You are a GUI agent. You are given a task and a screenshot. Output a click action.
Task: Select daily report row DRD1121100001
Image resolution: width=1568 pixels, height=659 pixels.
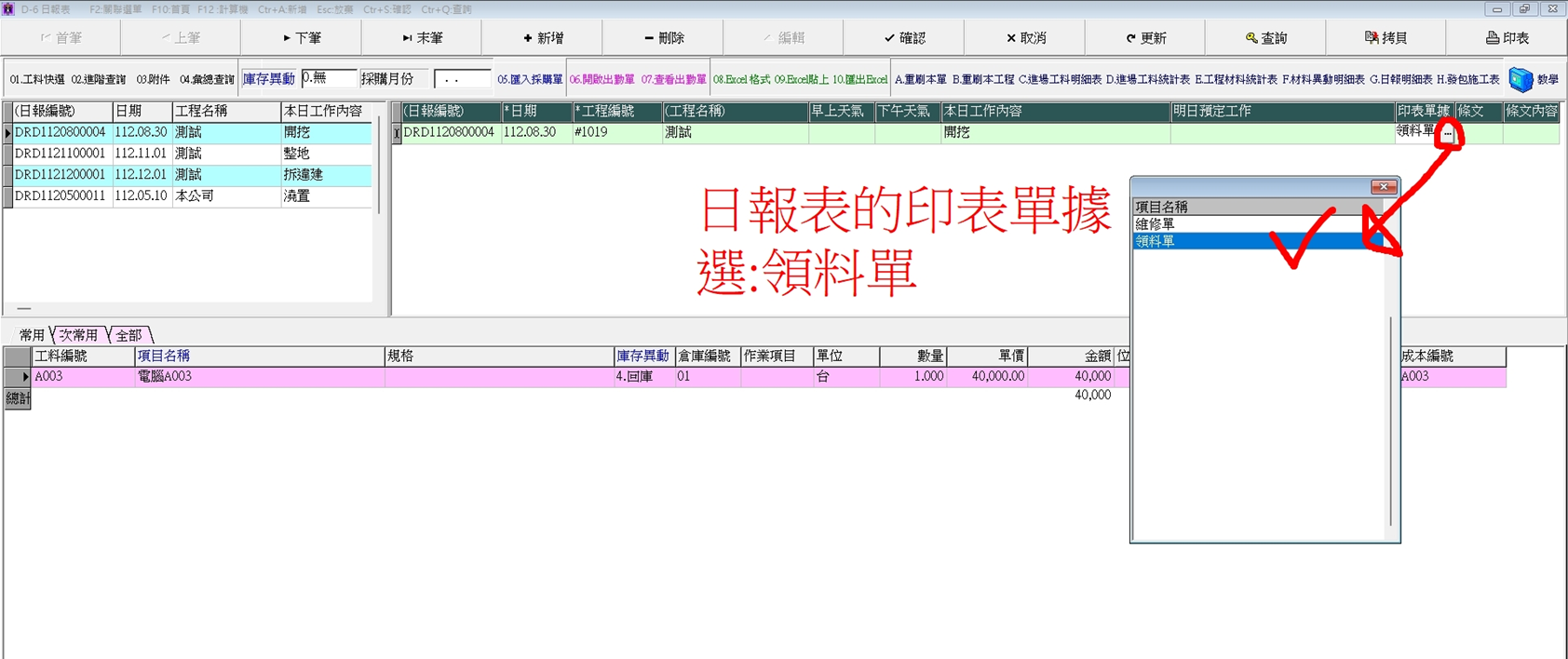(x=193, y=154)
